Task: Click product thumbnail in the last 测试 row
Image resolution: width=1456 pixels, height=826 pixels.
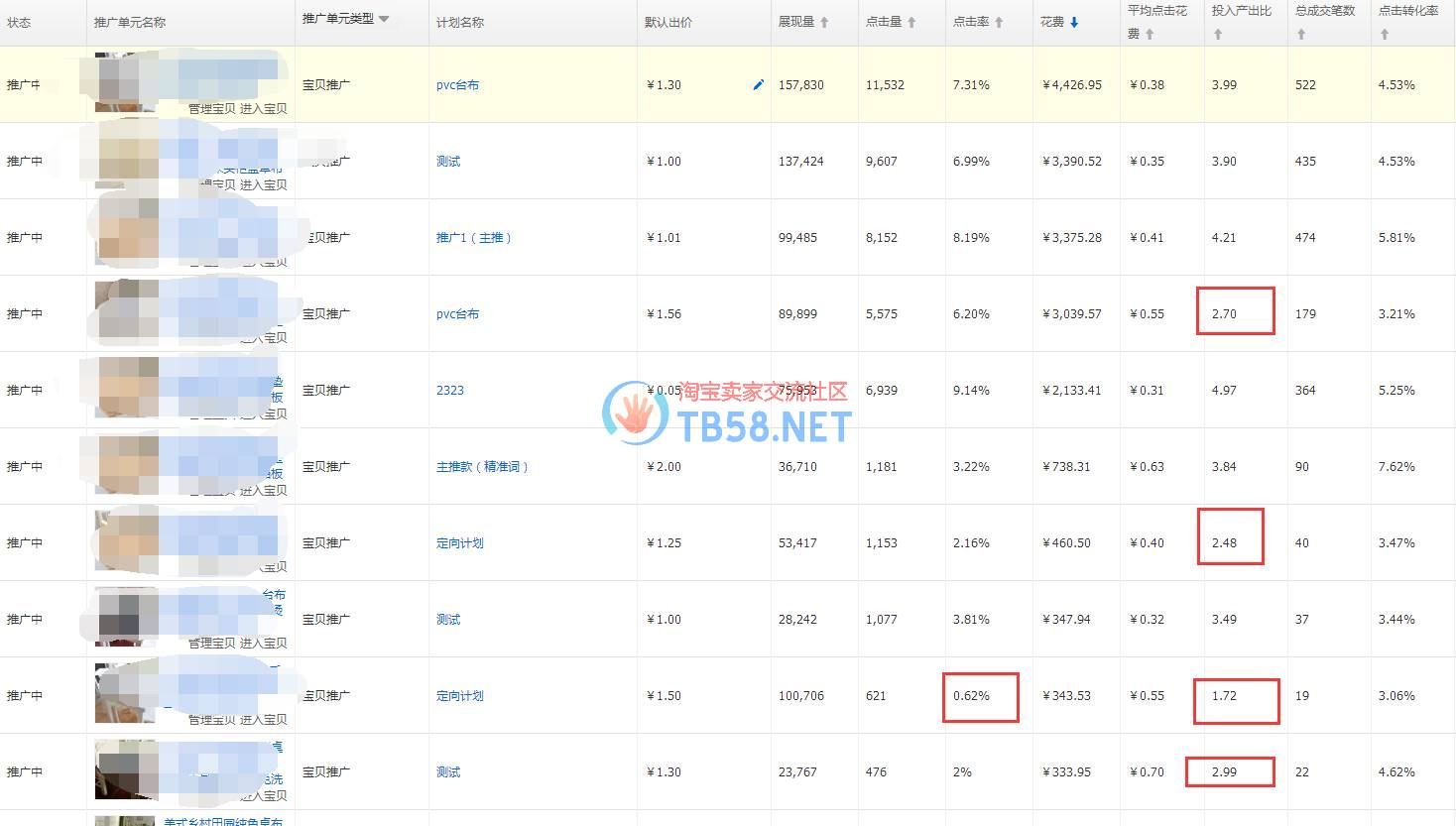Action: (x=126, y=770)
